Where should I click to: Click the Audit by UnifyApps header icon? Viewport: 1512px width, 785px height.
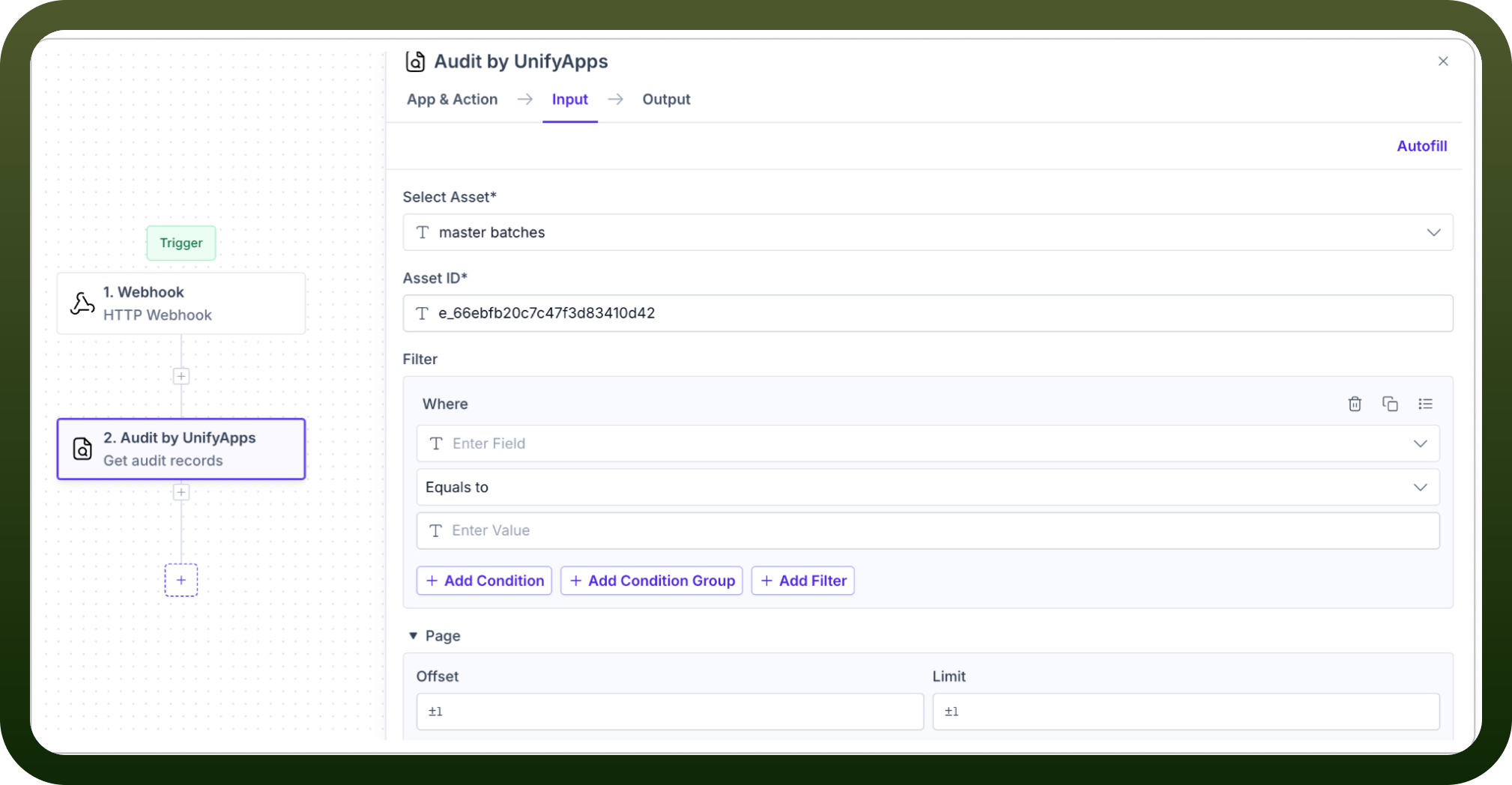pos(415,61)
